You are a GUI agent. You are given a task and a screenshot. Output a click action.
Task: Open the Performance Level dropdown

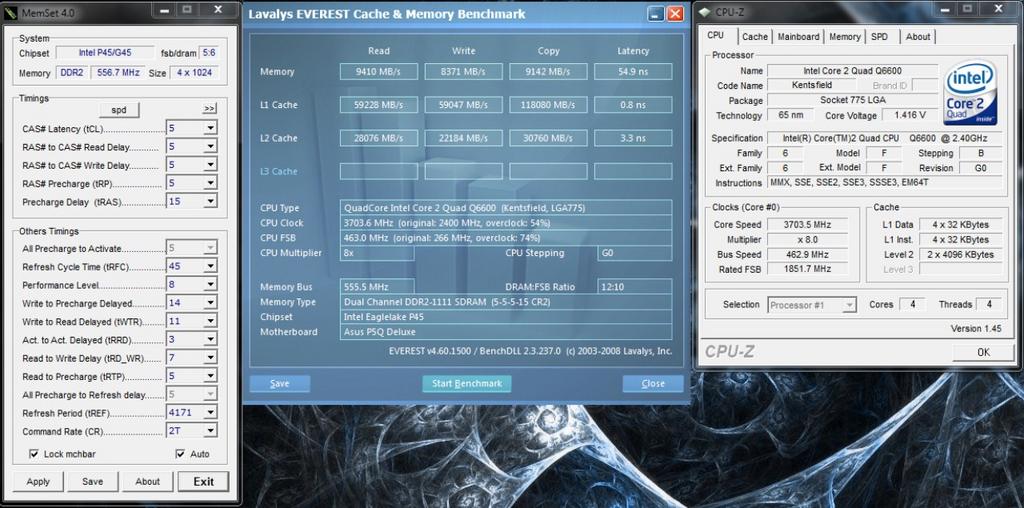click(210, 285)
